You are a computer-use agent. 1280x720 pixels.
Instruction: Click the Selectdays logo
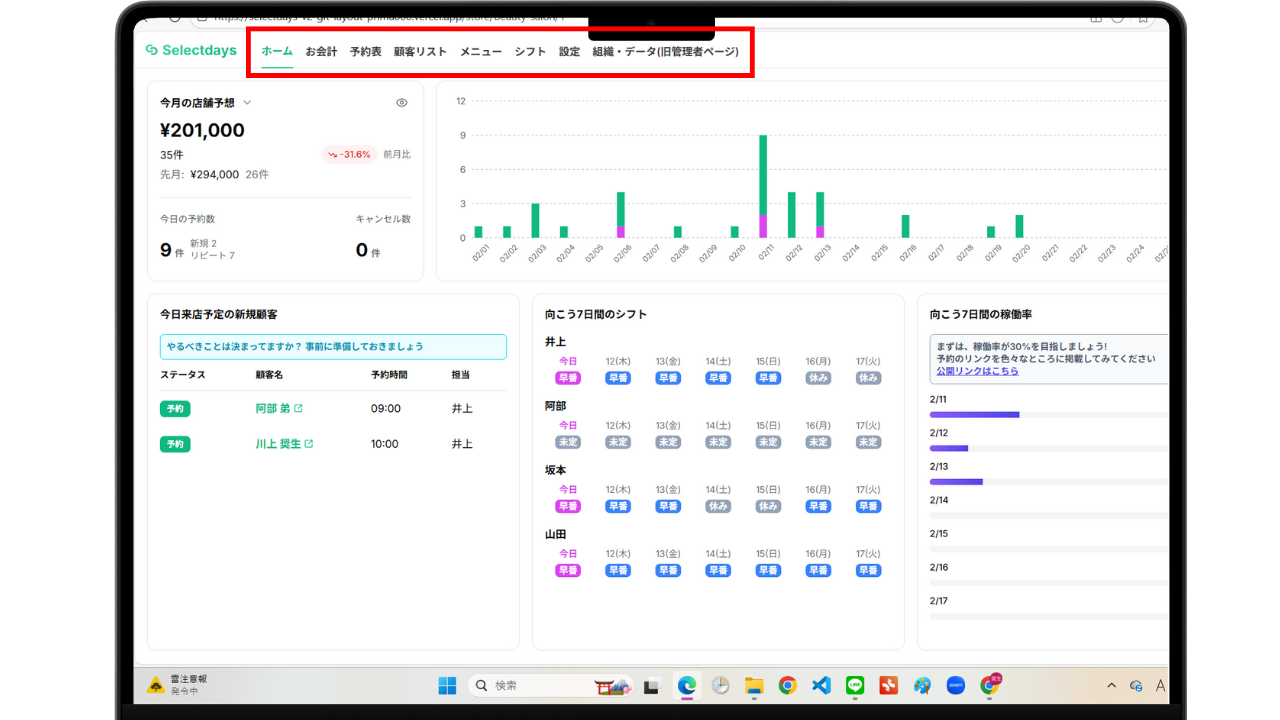191,51
